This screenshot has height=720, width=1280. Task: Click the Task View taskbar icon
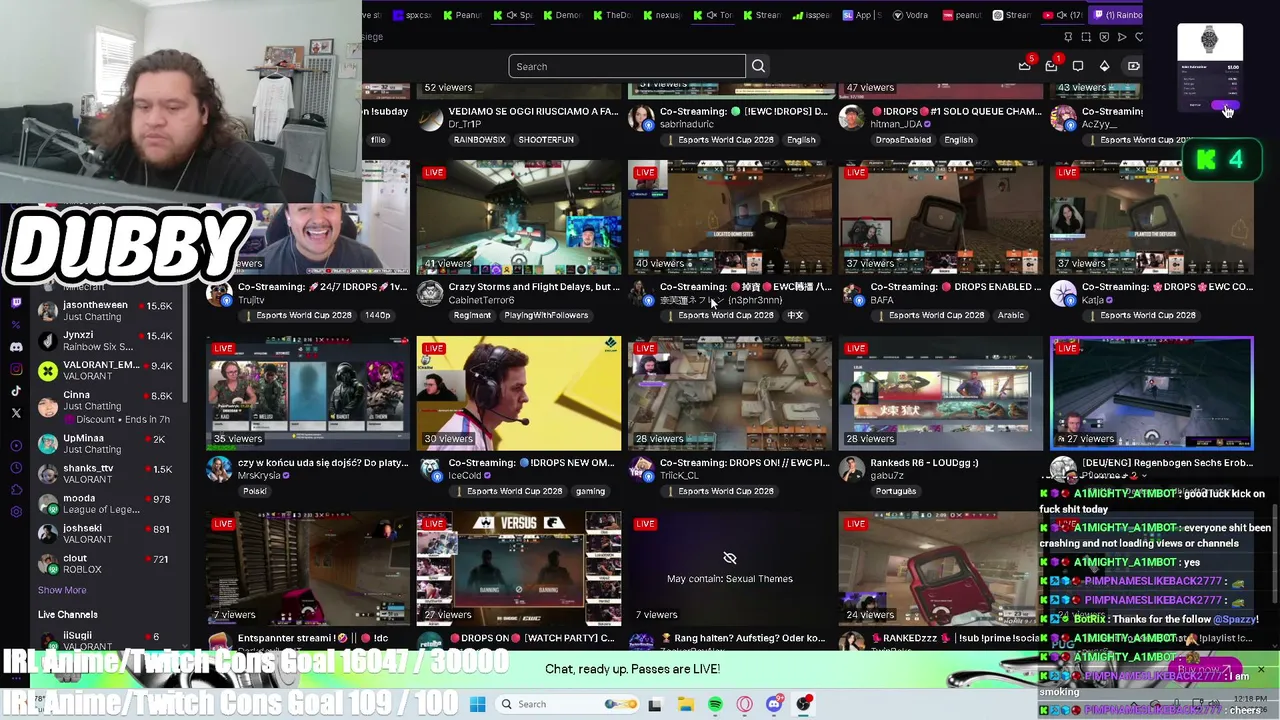655,704
